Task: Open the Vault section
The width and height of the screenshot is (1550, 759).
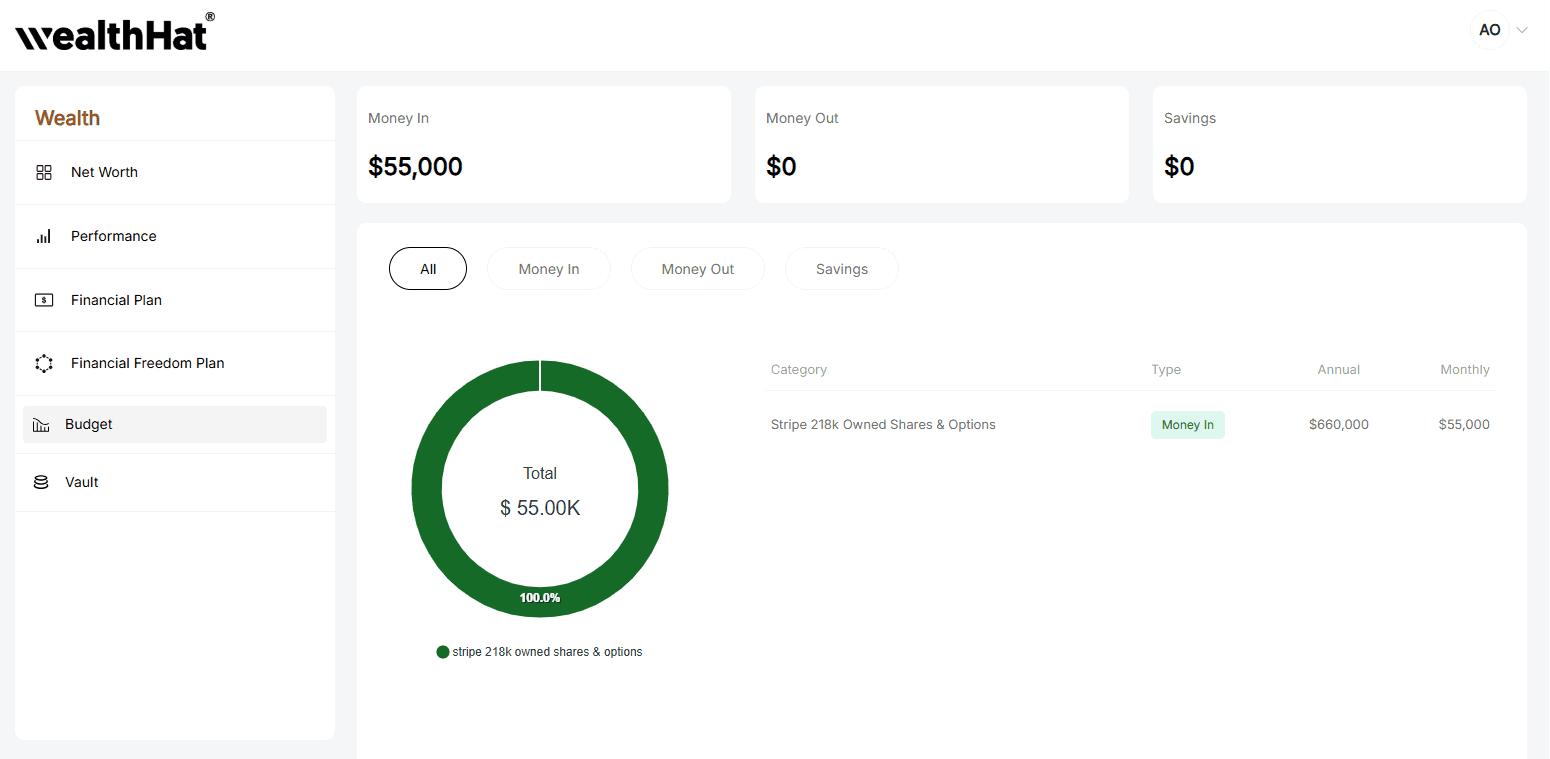Action: pyautogui.click(x=175, y=482)
